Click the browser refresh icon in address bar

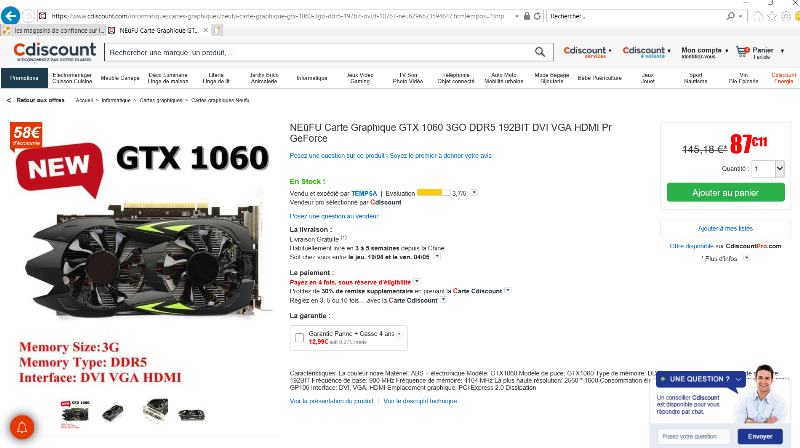point(537,16)
